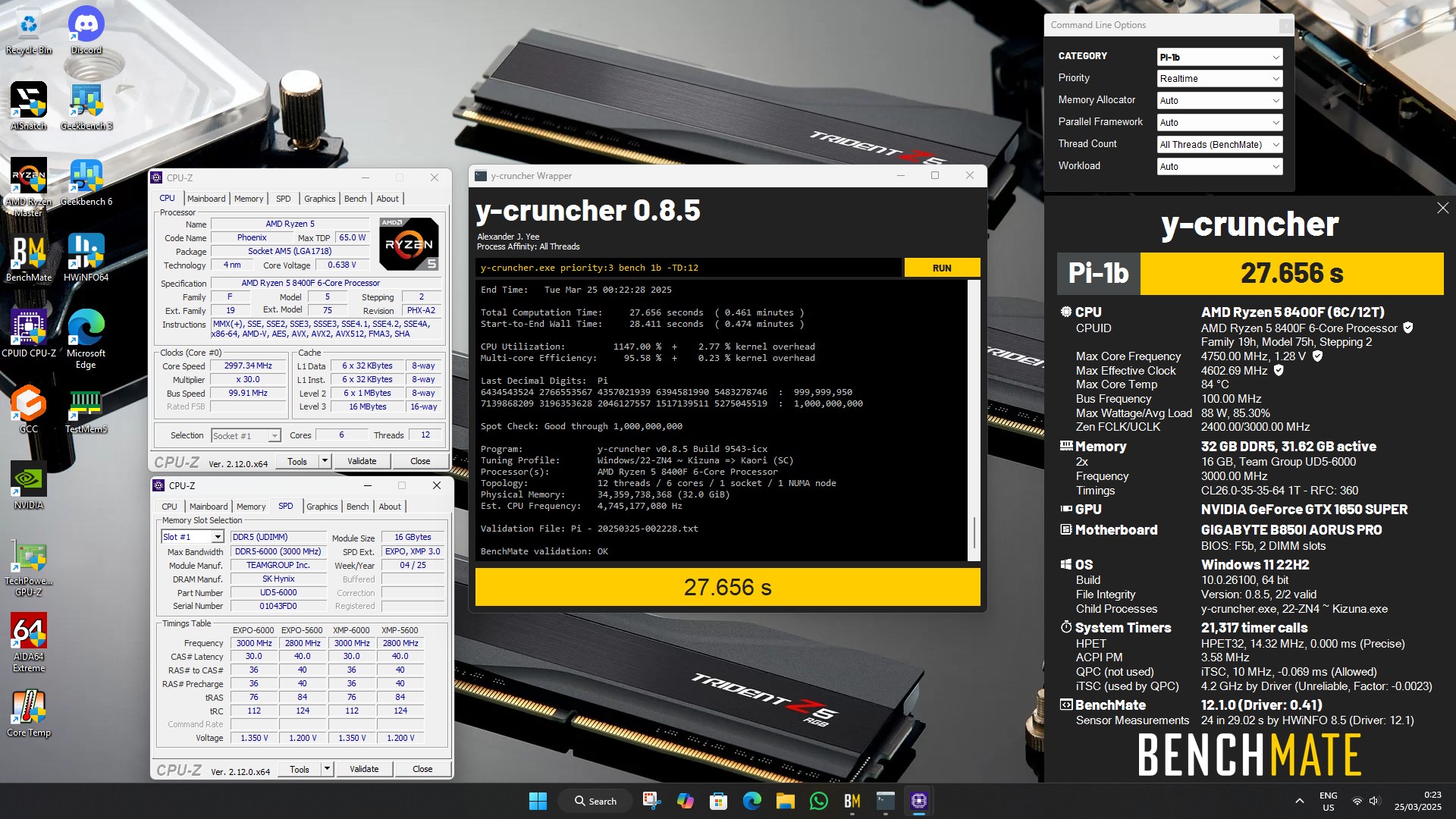This screenshot has height=819, width=1456.
Task: Open the BenchMate desktop icon
Action: pyautogui.click(x=29, y=258)
